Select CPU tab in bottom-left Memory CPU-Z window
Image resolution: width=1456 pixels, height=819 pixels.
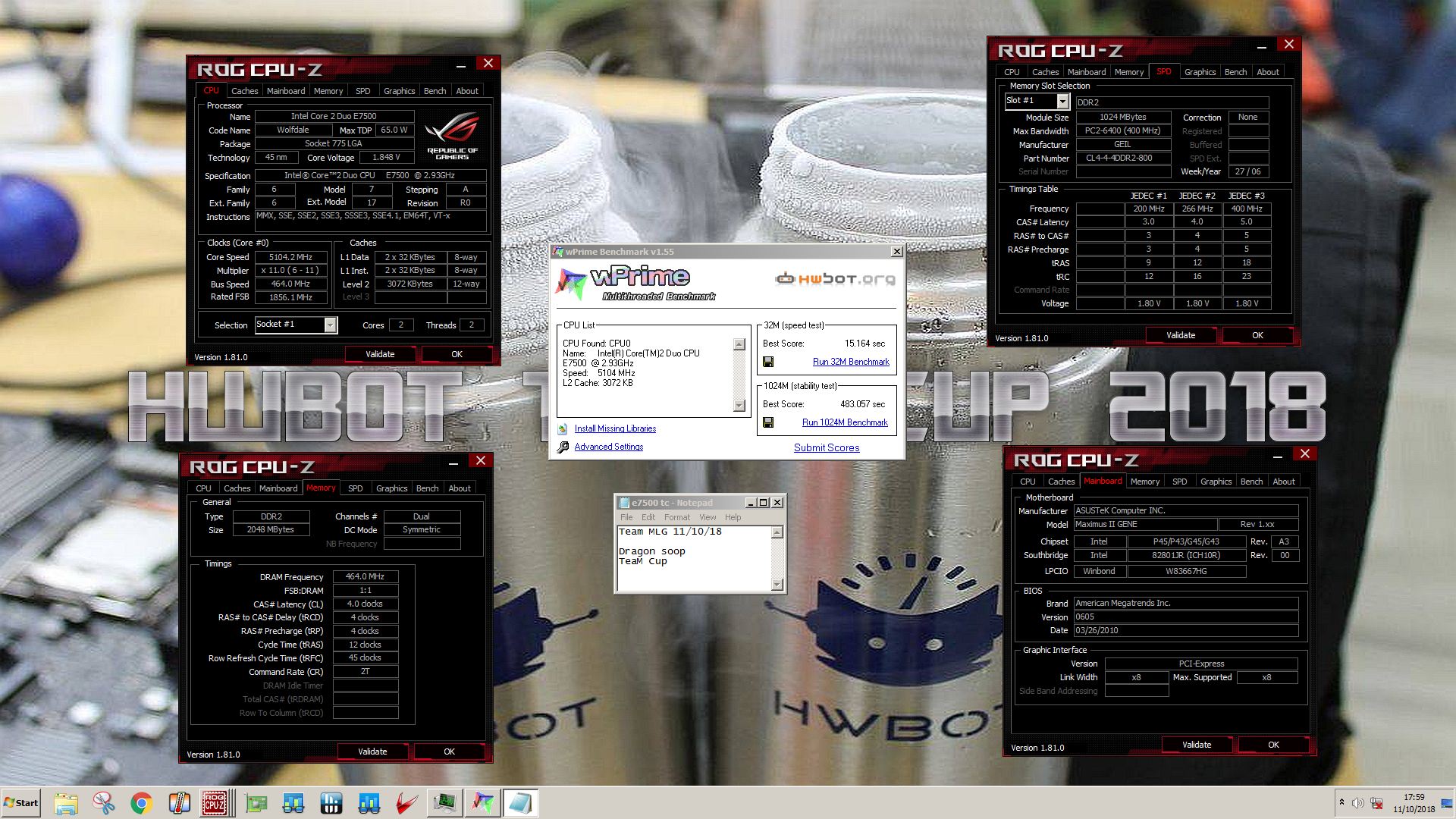(x=203, y=488)
